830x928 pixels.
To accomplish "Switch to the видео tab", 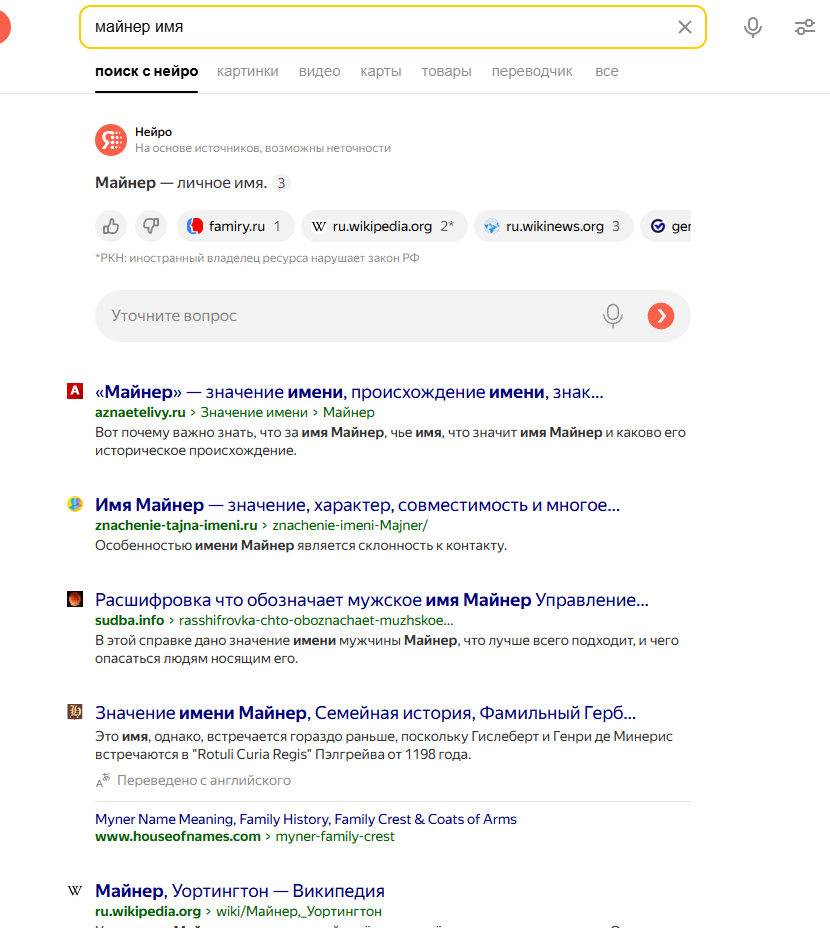I will (x=319, y=72).
